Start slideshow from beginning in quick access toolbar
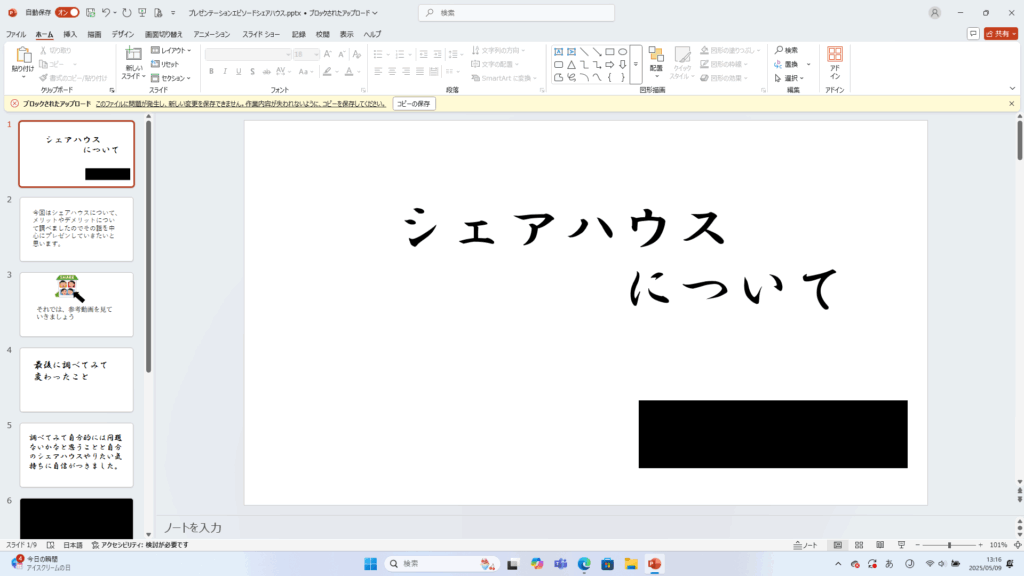This screenshot has height=576, width=1024. [141, 13]
